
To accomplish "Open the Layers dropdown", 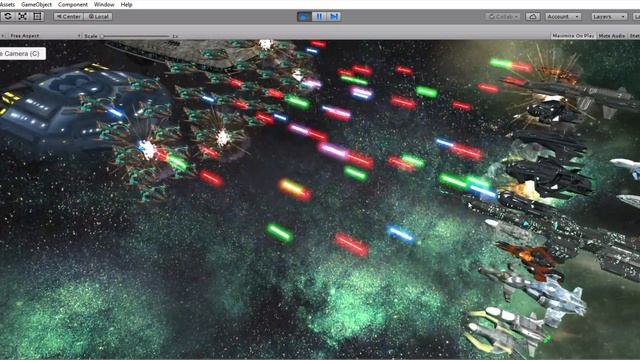I will (x=609, y=17).
